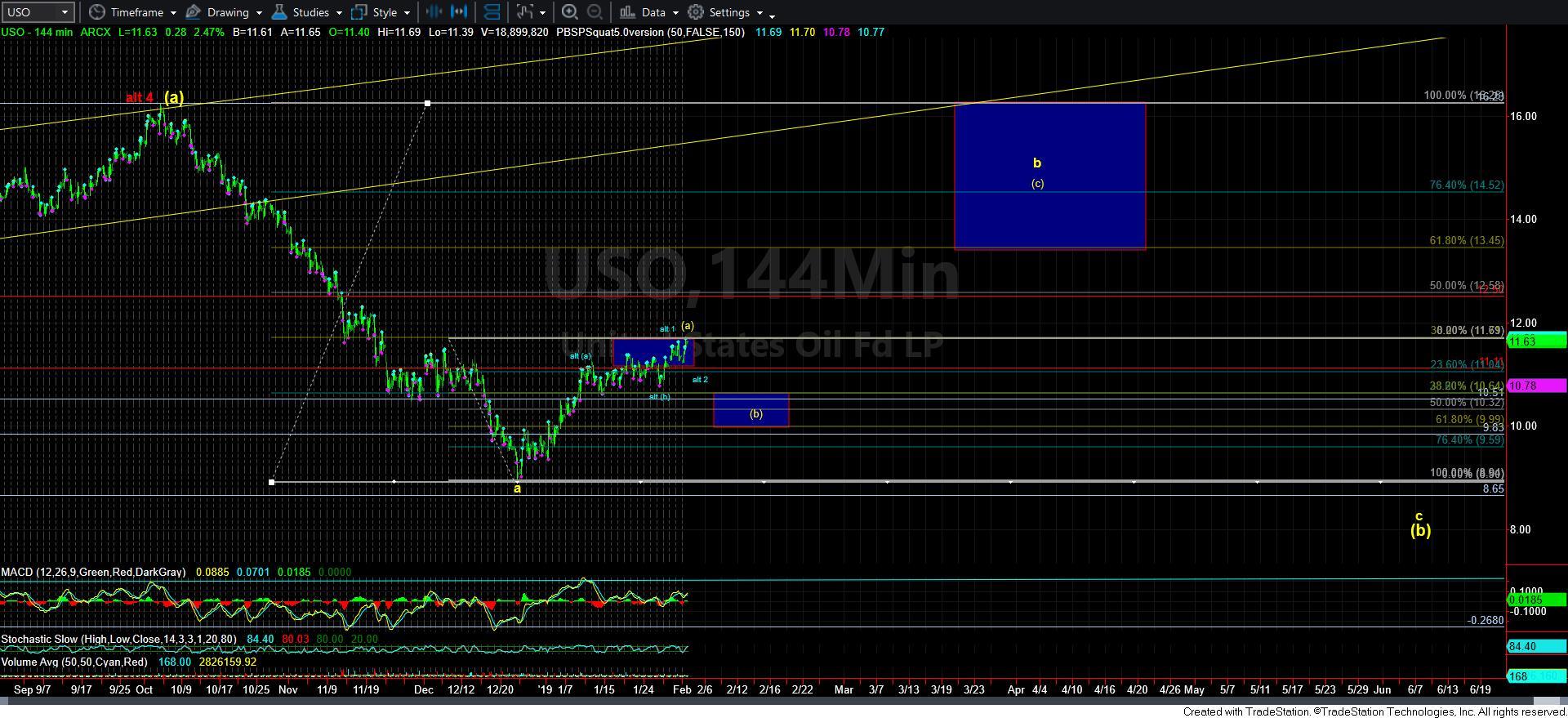1568x718 pixels.
Task: Increase bar spacing with expand-bars icon
Action: tap(460, 12)
